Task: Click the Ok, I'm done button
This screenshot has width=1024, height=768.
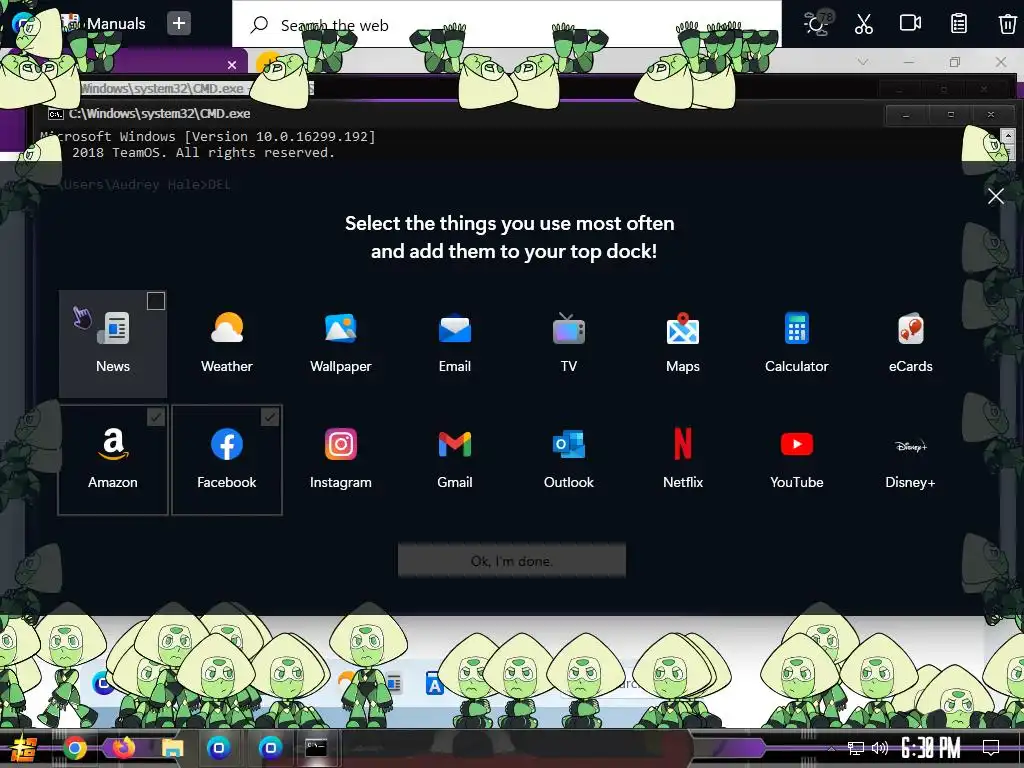Action: [x=512, y=561]
